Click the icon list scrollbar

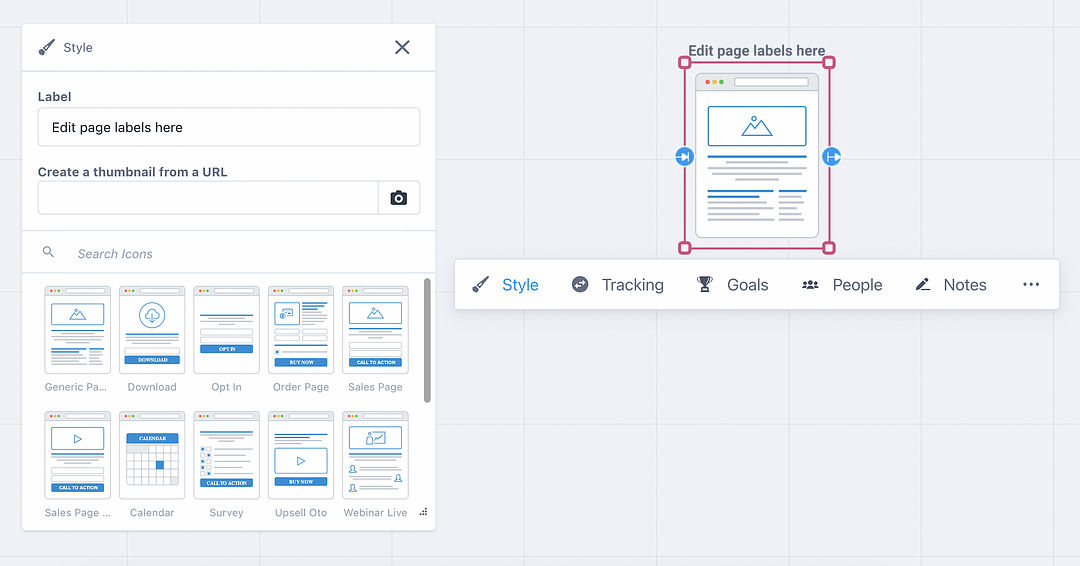(427, 340)
